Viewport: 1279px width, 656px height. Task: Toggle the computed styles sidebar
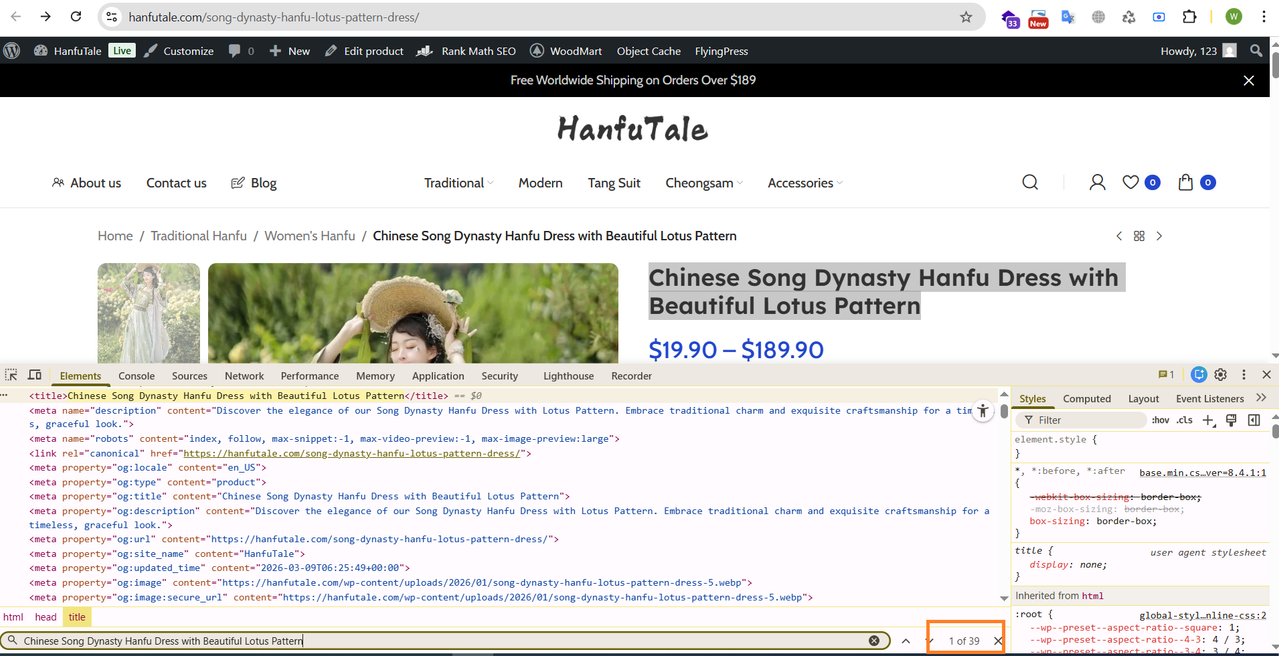(x=1254, y=420)
